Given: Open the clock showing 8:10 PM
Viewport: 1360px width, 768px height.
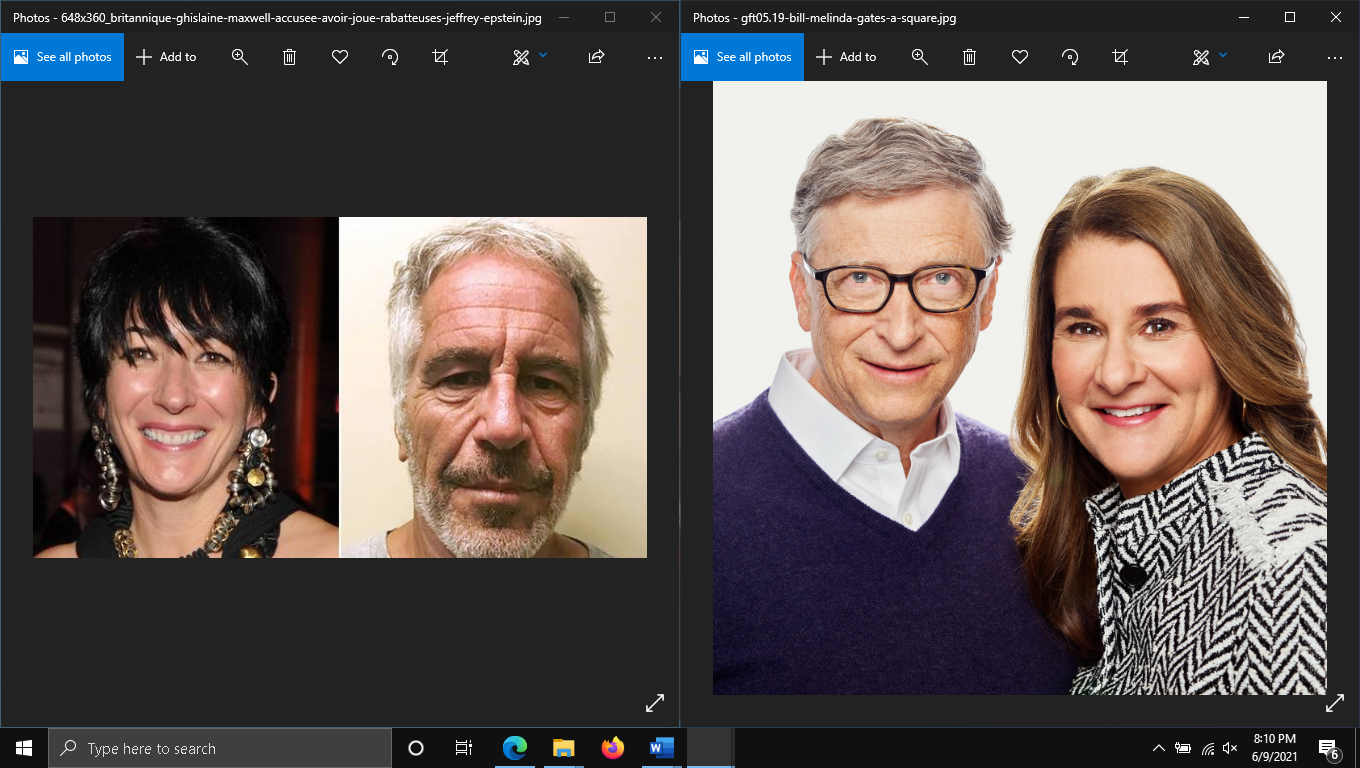Looking at the screenshot, I should (x=1274, y=748).
